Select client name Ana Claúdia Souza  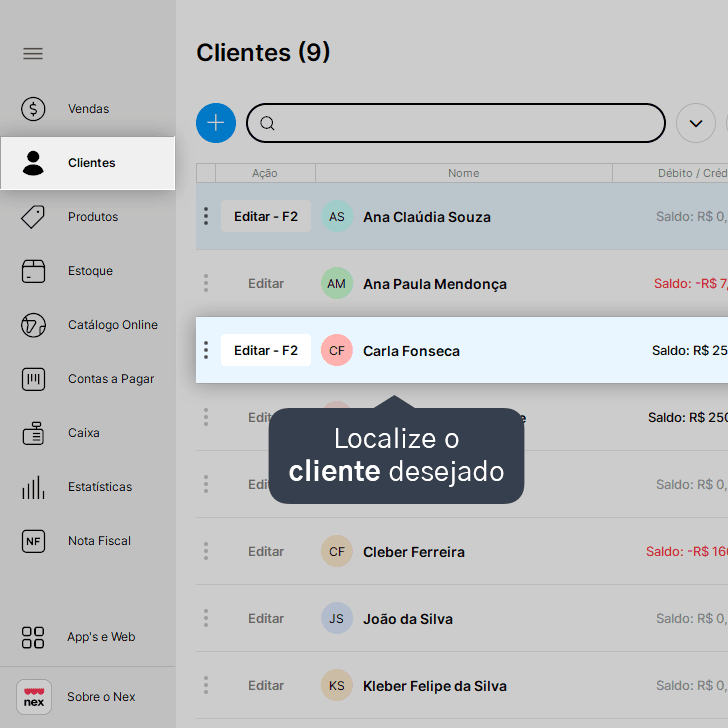(x=427, y=217)
